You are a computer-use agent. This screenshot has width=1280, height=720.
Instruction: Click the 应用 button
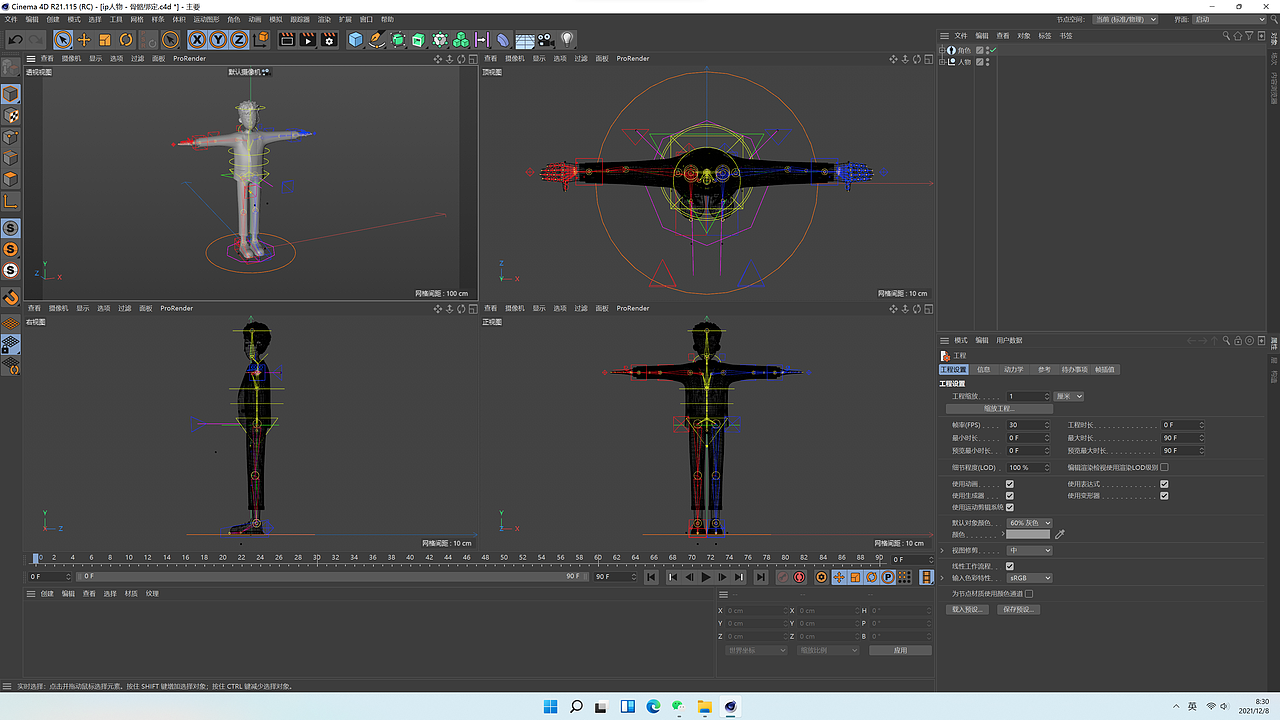[899, 649]
